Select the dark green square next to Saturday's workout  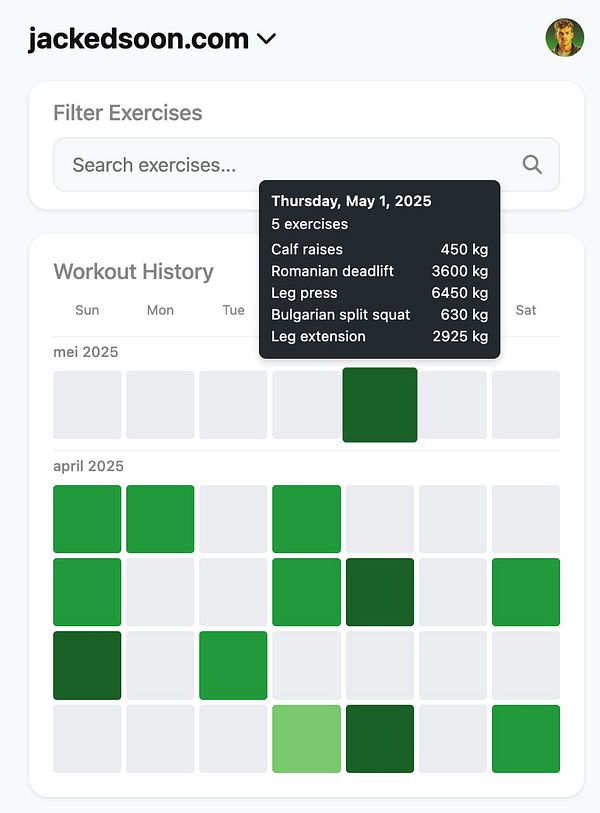point(380,592)
